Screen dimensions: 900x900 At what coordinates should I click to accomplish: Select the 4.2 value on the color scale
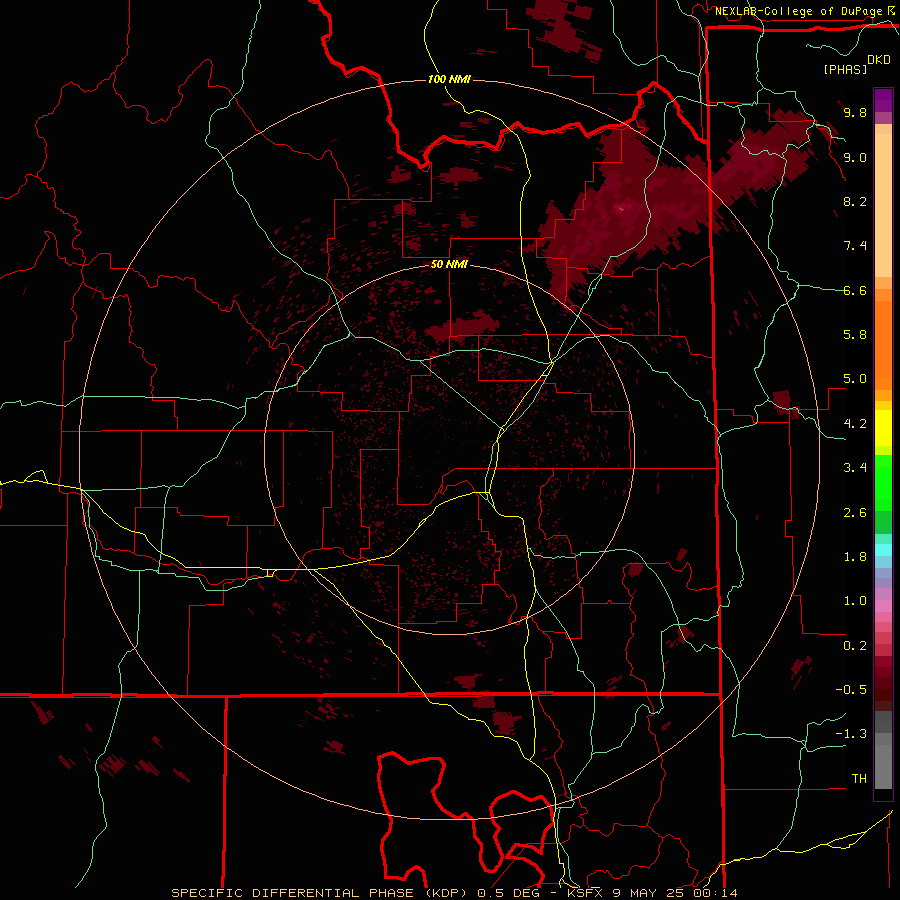[x=855, y=424]
